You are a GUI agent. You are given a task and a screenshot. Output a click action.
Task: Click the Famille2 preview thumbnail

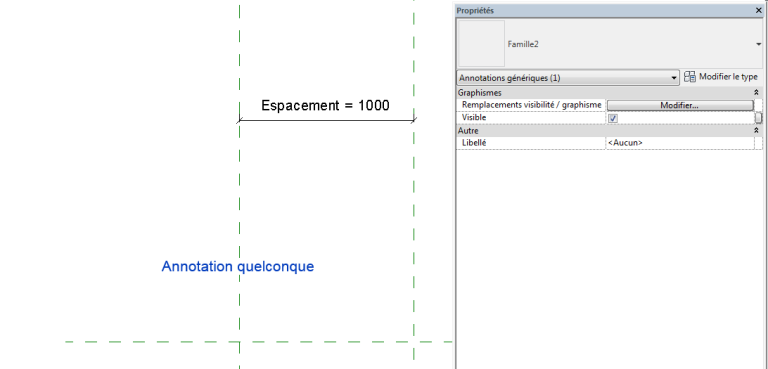(481, 44)
